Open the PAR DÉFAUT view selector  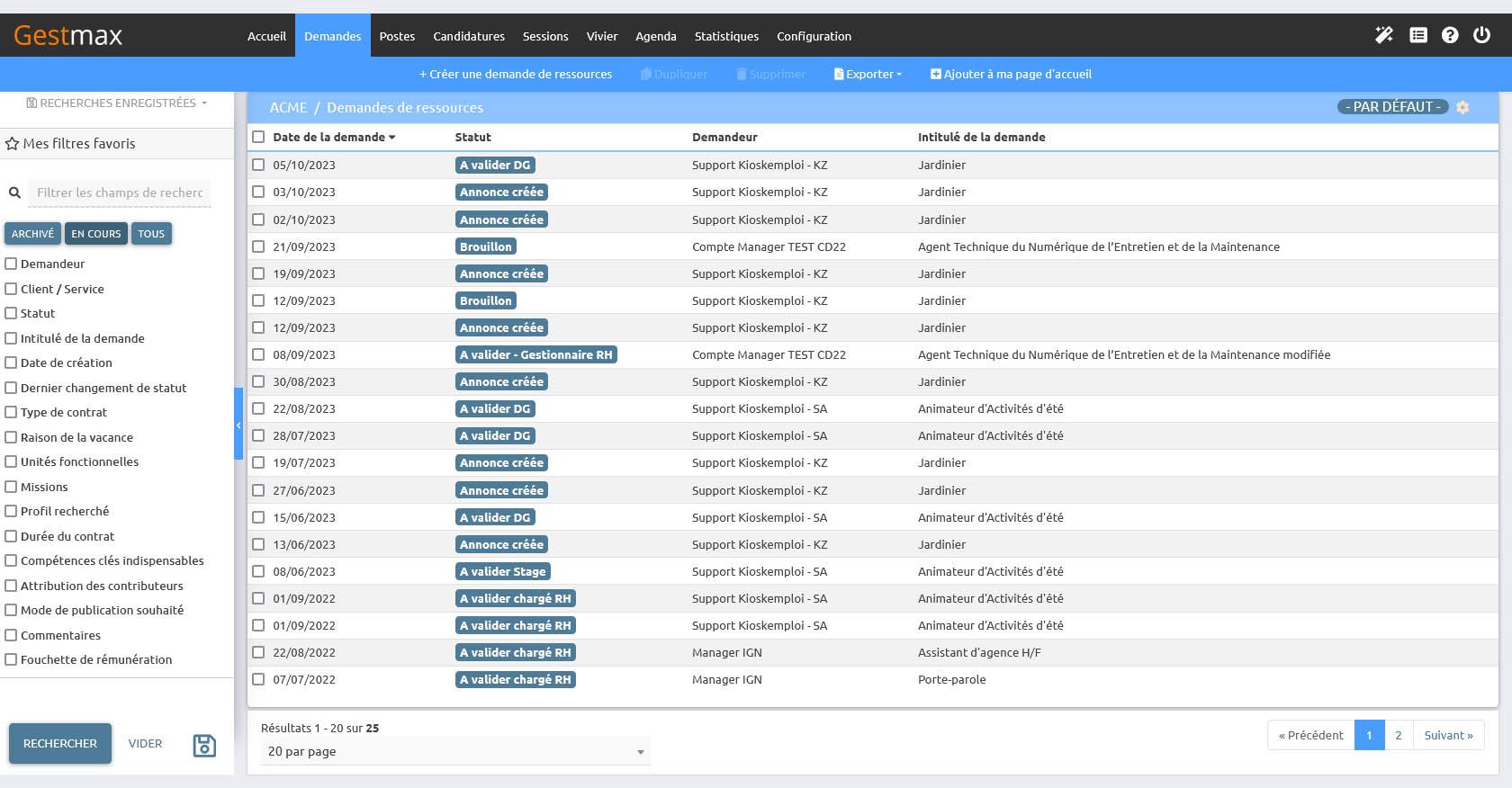pos(1393,107)
